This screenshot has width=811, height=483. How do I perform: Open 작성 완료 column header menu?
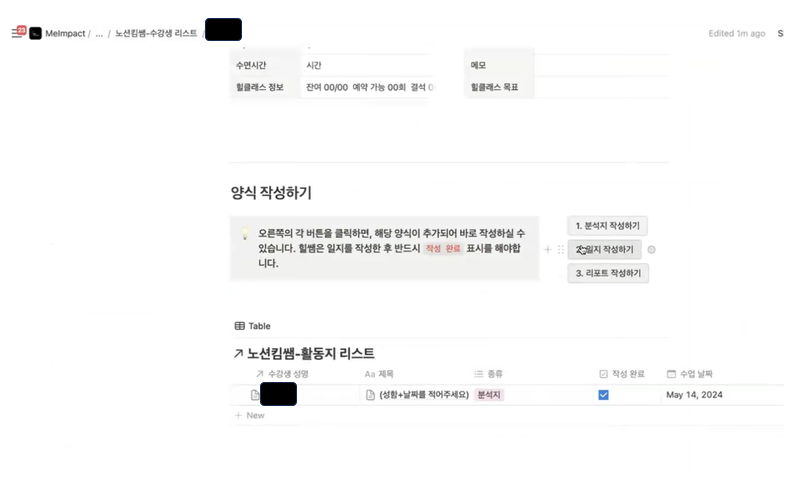pos(622,373)
